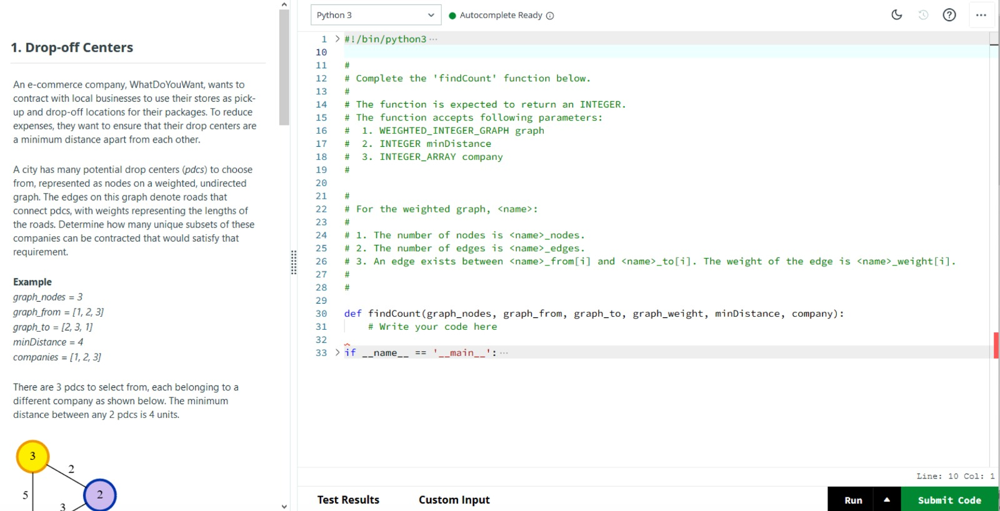Switch to the Test Results tab
The width and height of the screenshot is (1000, 511).
(x=348, y=500)
